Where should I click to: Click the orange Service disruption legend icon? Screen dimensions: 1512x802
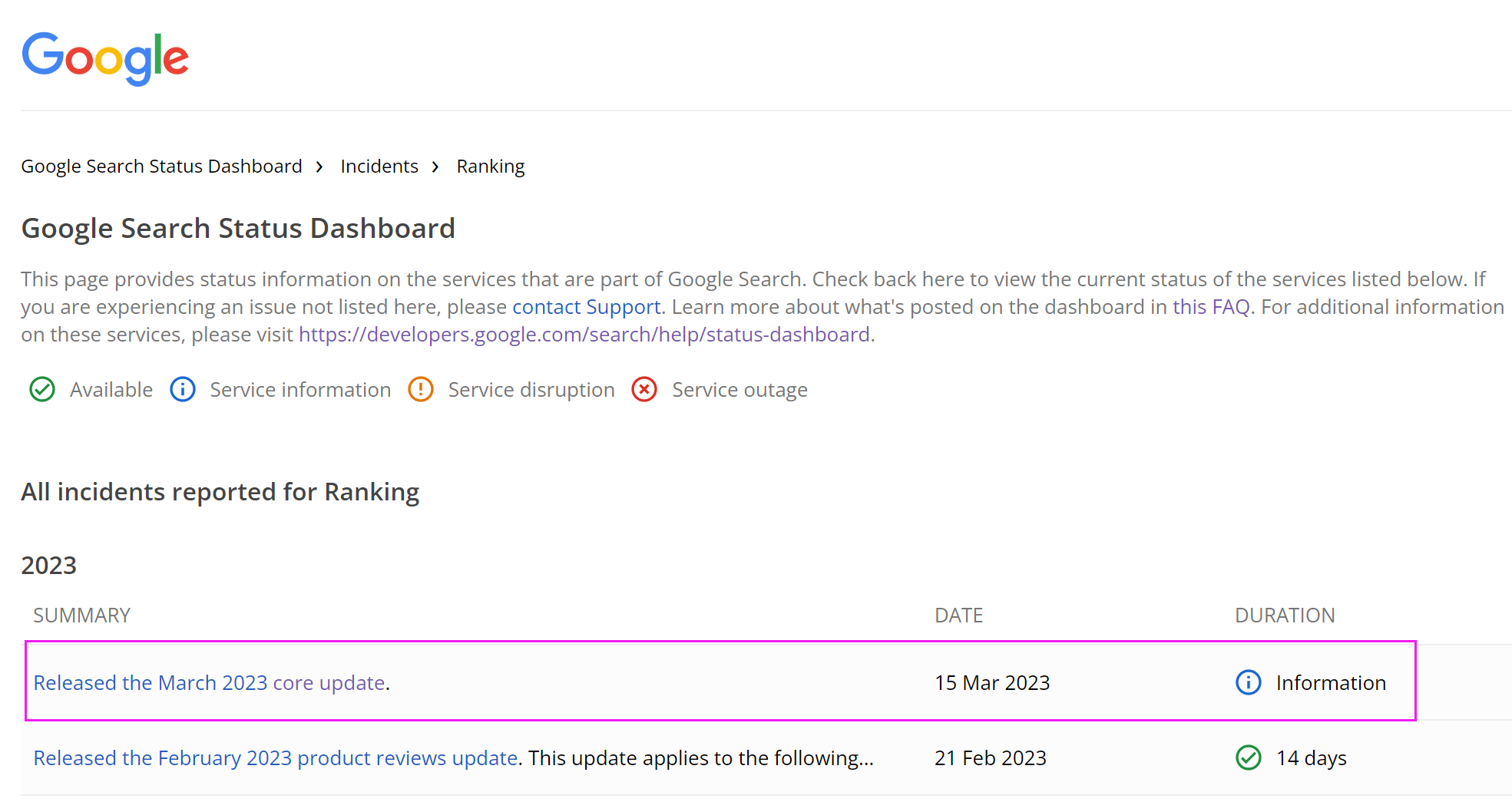click(421, 390)
